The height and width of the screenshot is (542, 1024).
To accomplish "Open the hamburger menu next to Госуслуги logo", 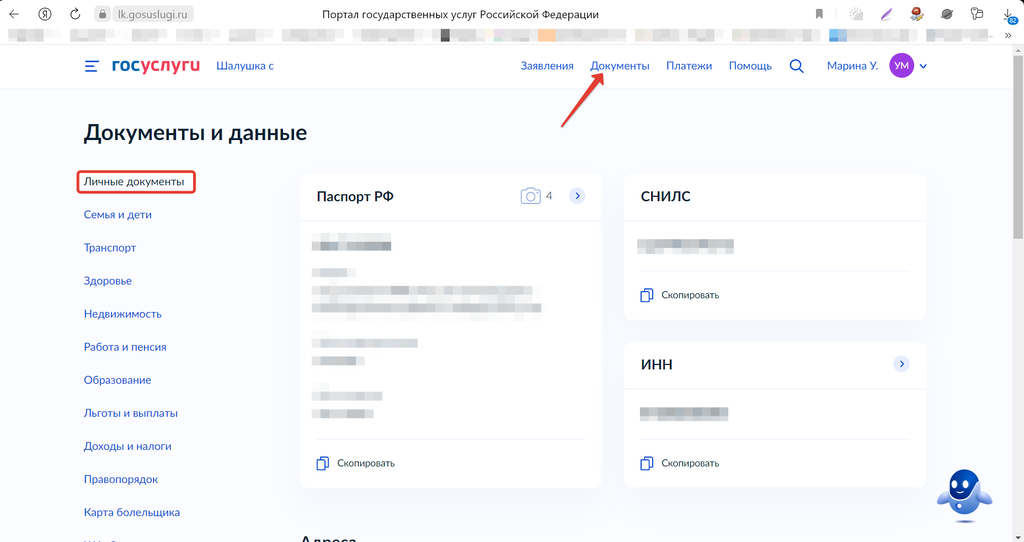I will pos(92,66).
